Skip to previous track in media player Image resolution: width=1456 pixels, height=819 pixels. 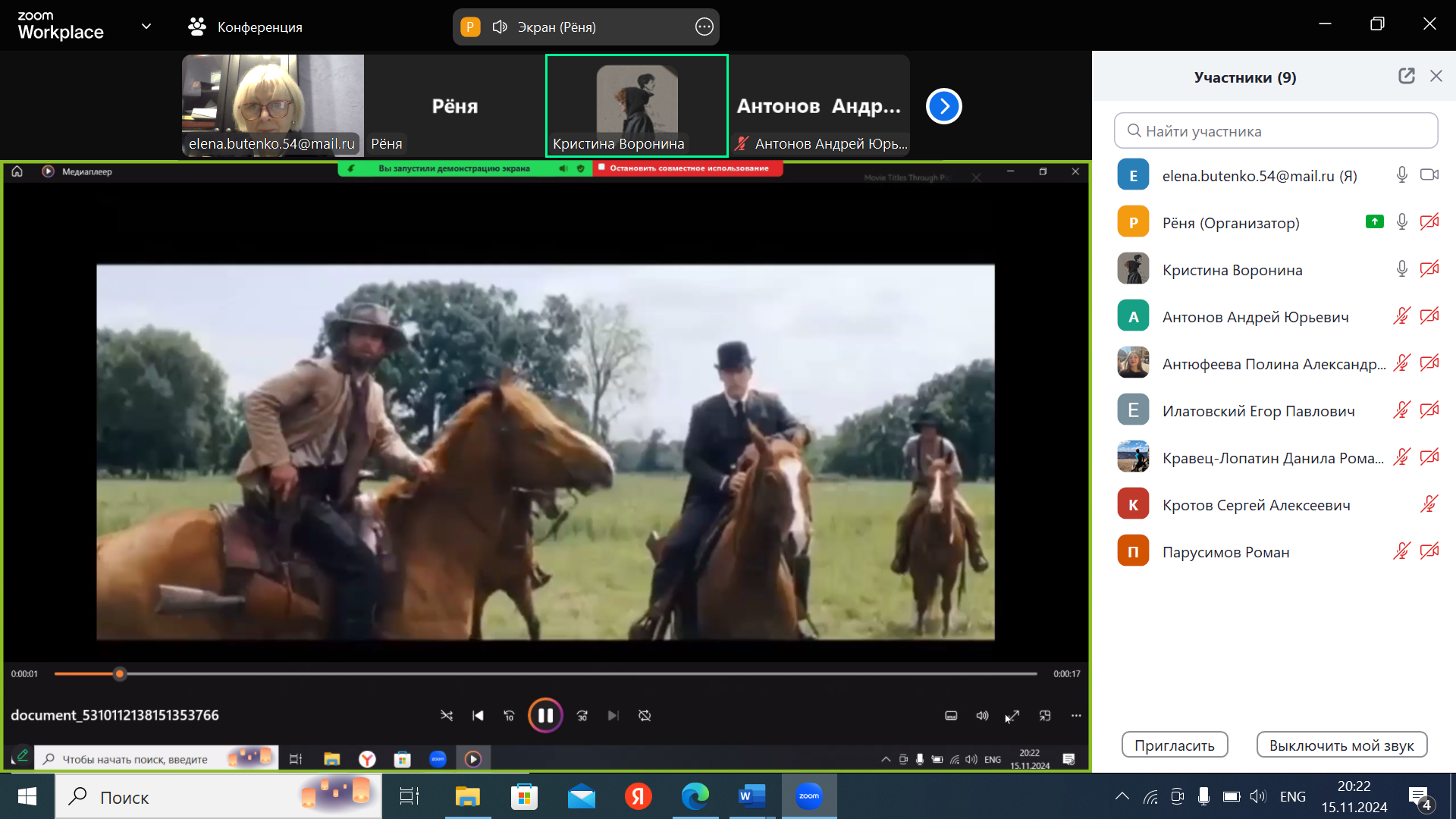click(478, 715)
